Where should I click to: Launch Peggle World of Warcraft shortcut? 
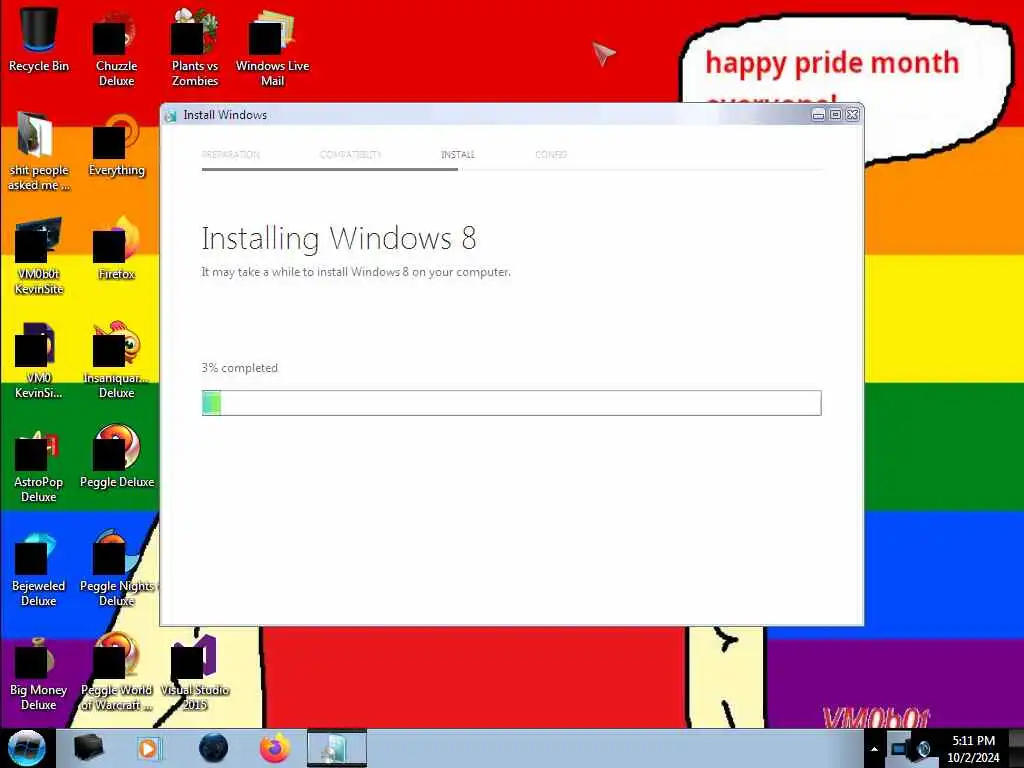116,673
